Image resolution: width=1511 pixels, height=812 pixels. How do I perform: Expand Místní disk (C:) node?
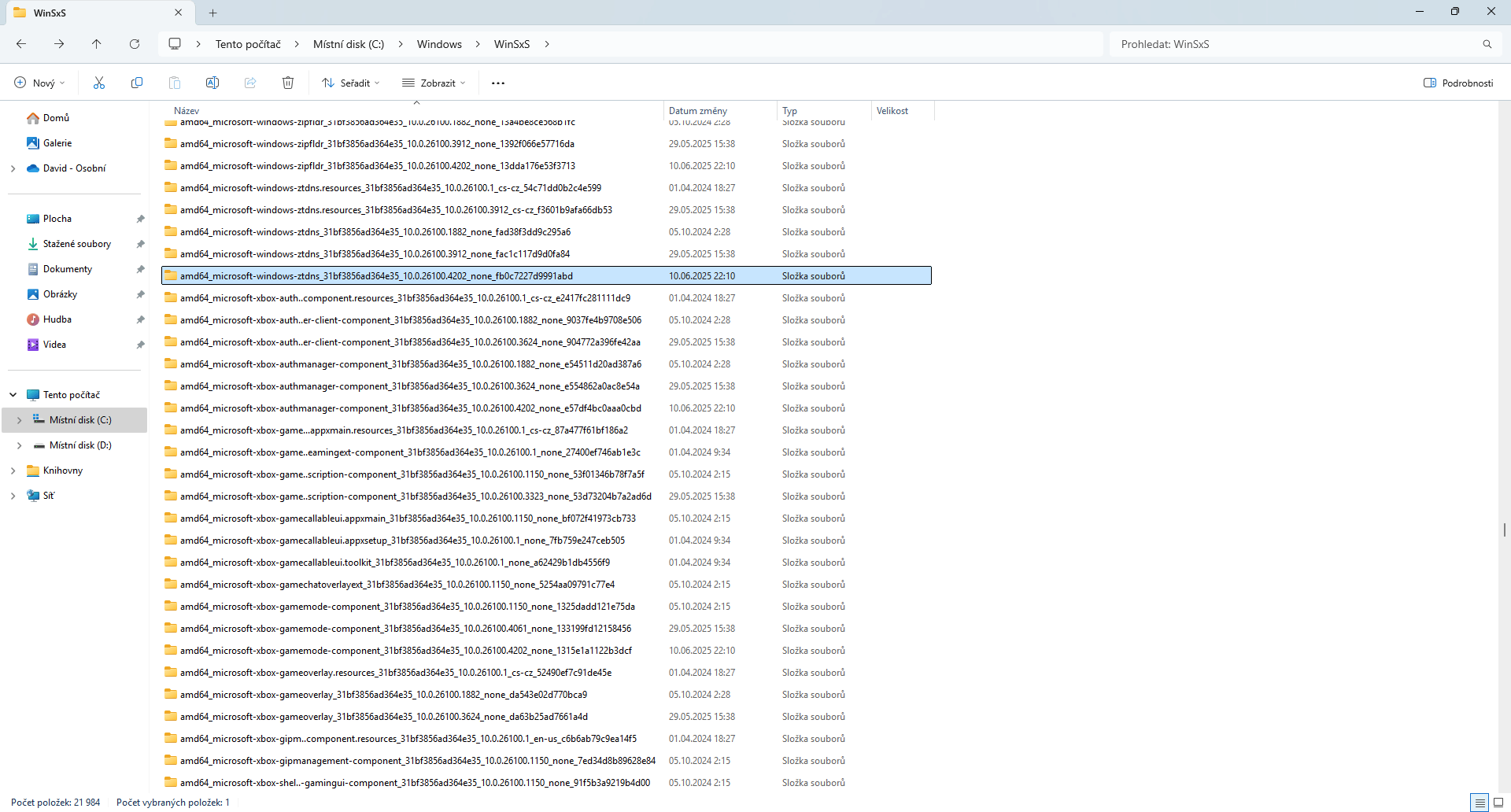(20, 420)
